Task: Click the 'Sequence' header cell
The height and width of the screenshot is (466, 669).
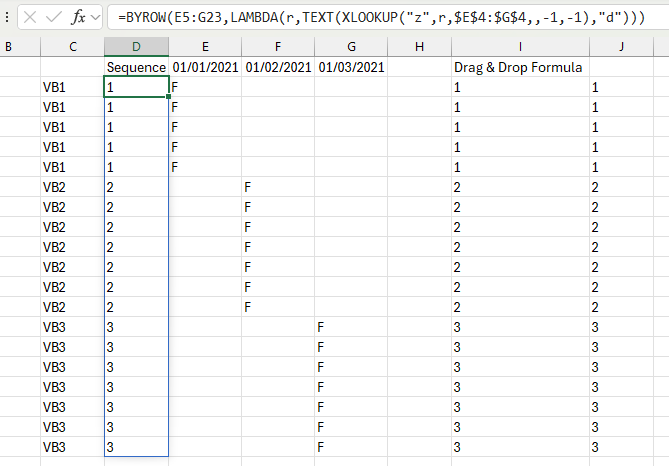Action: point(137,67)
